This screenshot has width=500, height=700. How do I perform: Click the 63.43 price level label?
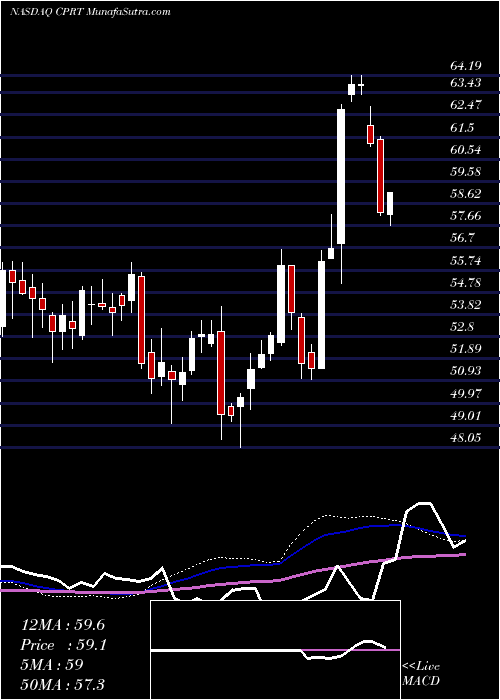466,83
